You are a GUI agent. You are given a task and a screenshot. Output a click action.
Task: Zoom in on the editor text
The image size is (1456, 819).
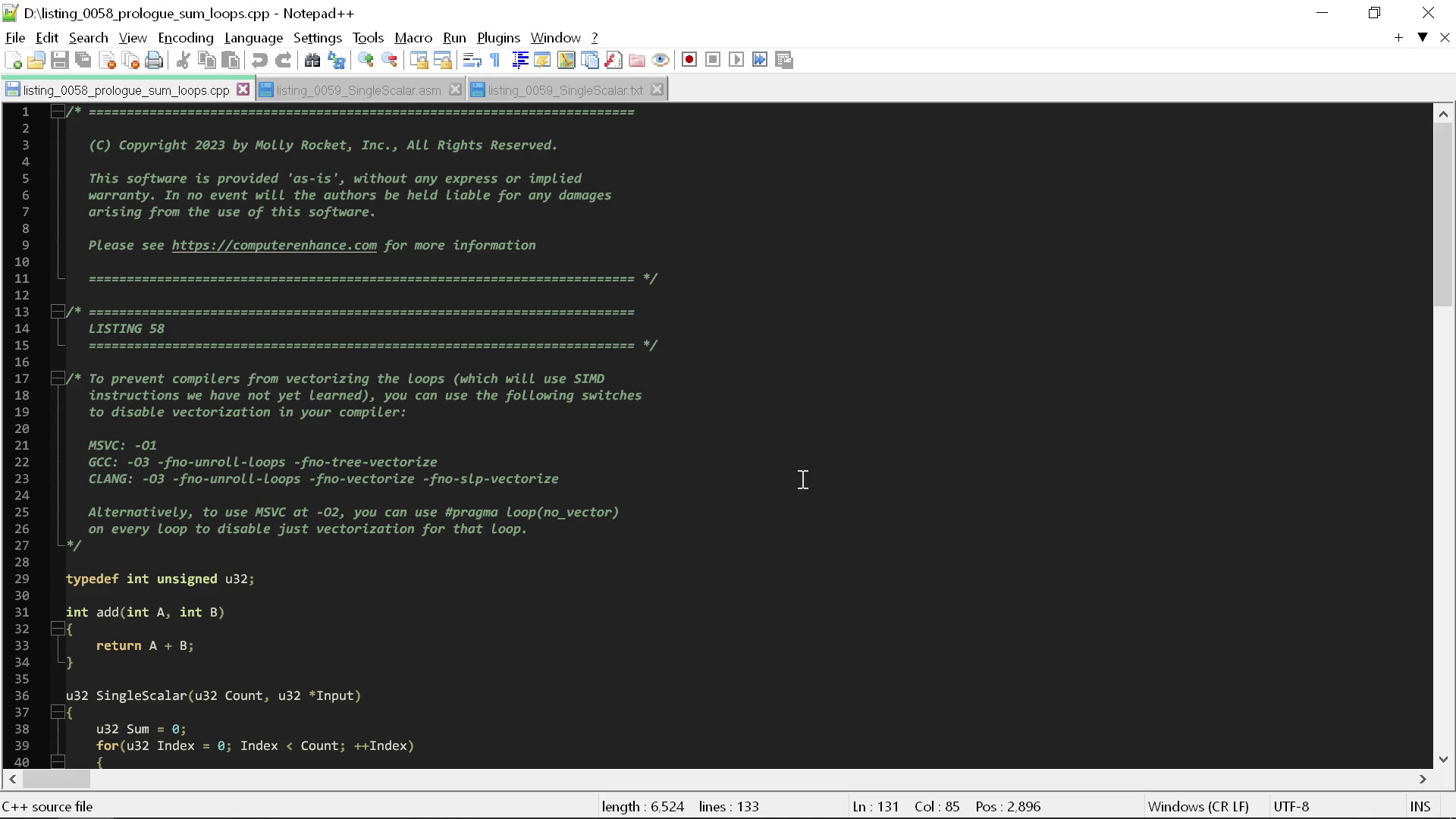coord(366,60)
